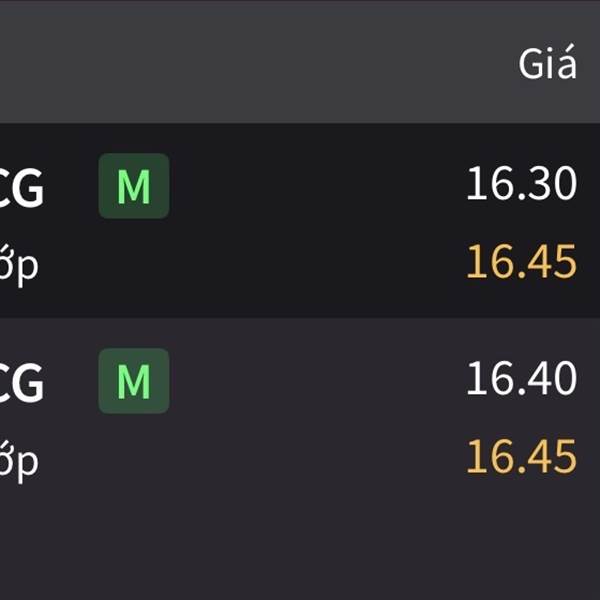
Task: Click the yellow 16.45 below 16.40
Action: [x=521, y=456]
